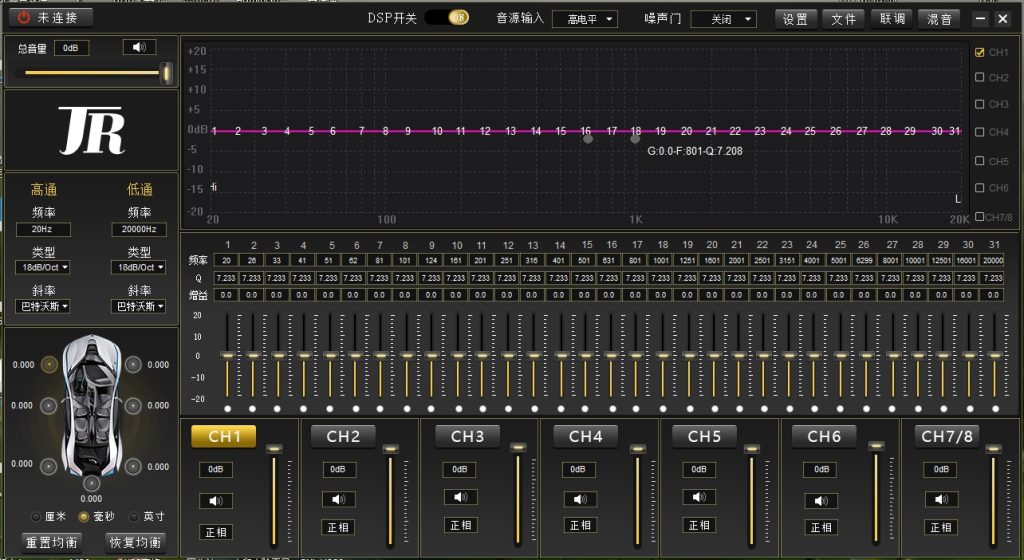Screen dimensions: 1024x560
Task: Open the 噪声门 dropdown
Action: 724,19
